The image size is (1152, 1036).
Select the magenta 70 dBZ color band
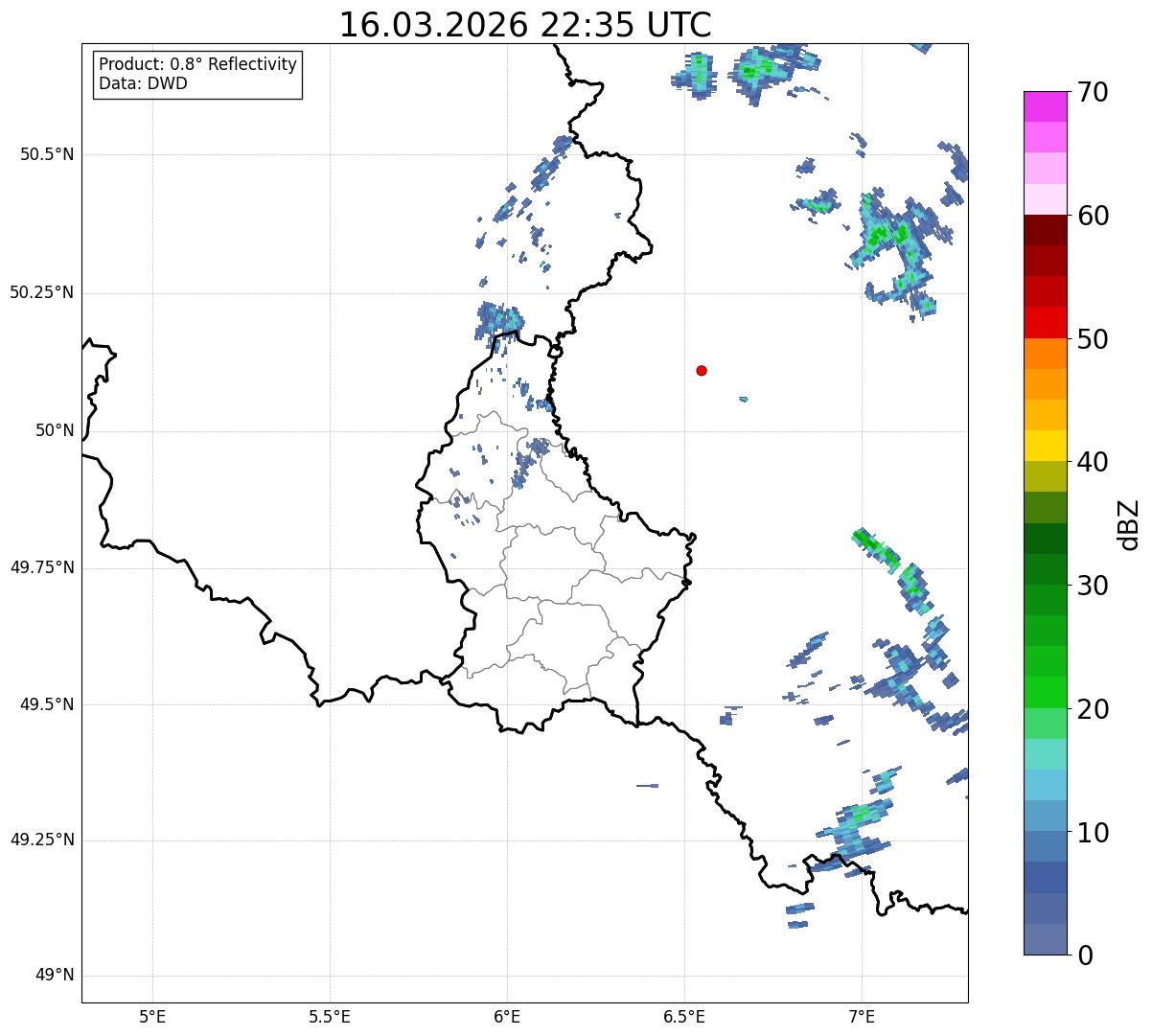(1046, 106)
